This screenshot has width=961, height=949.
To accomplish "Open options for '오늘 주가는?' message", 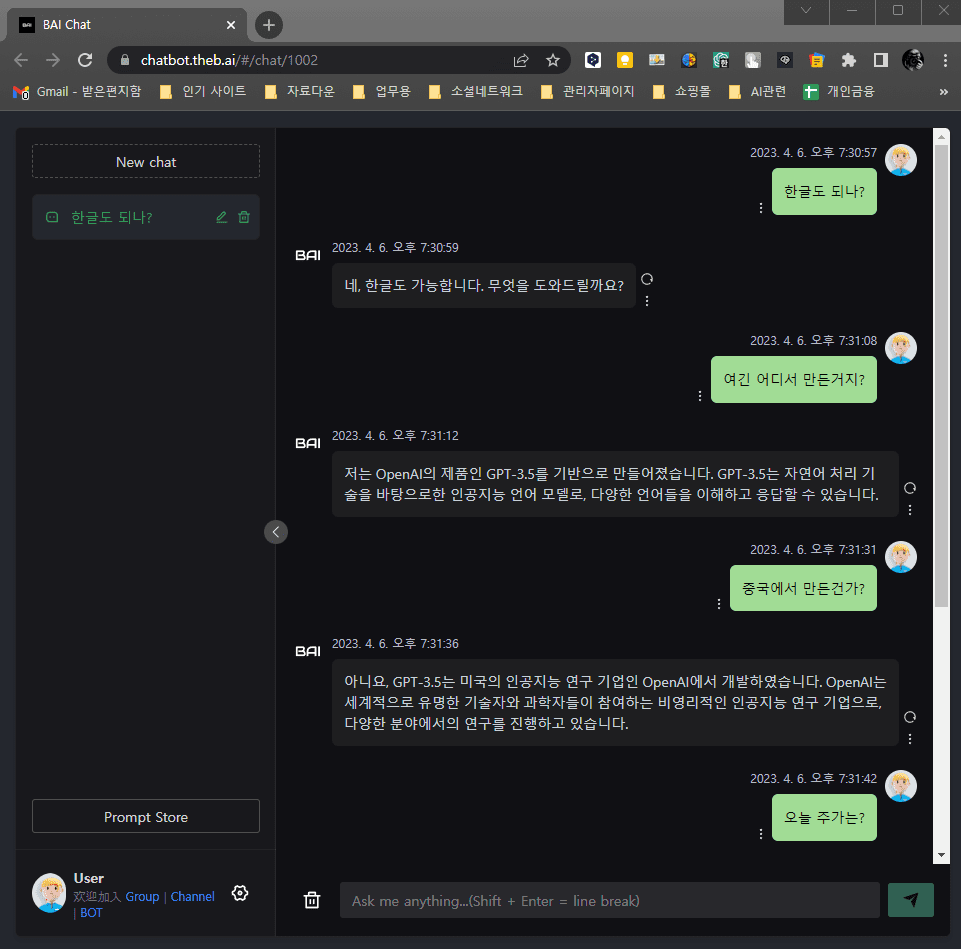I will point(761,834).
